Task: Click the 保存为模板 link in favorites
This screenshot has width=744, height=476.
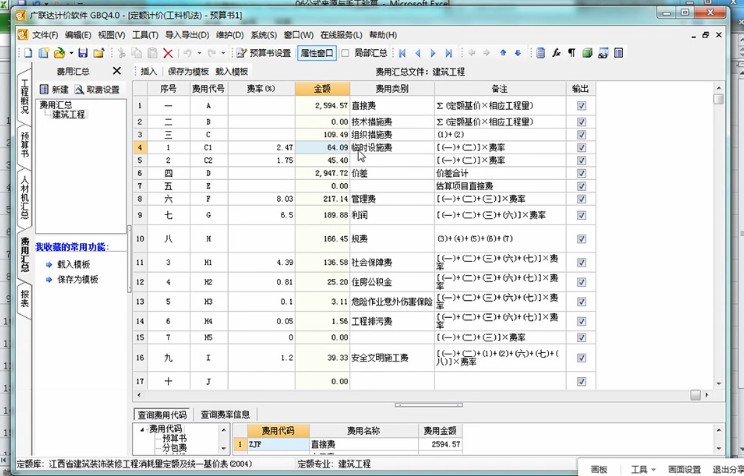Action: click(x=78, y=280)
